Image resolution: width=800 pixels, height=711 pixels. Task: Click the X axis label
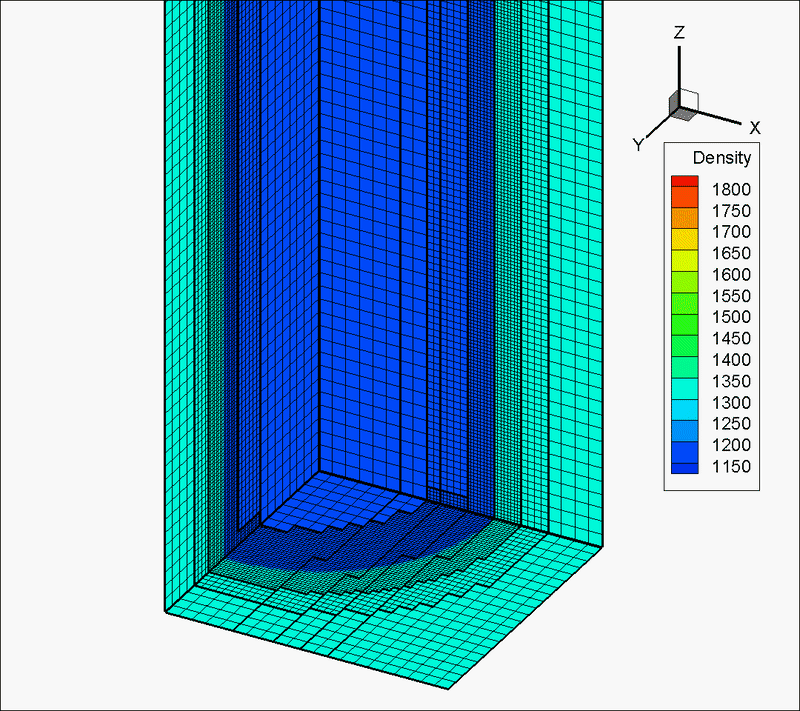755,128
